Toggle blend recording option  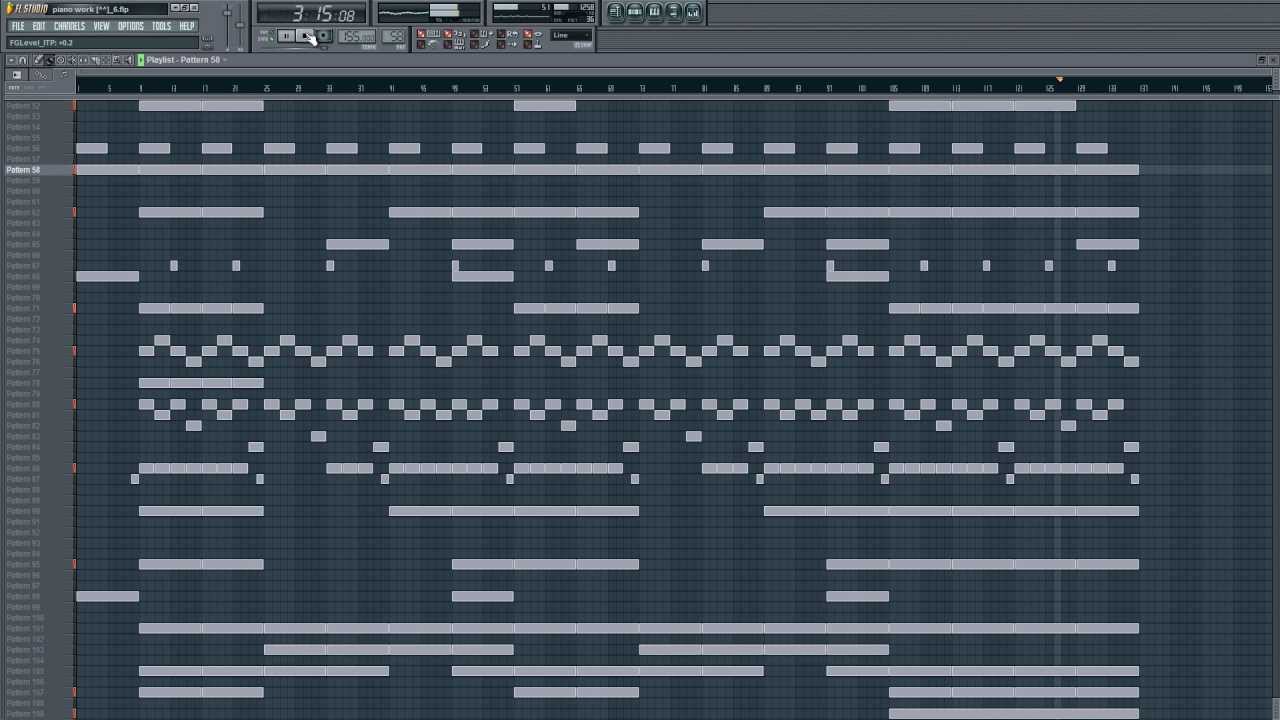pyautogui.click(x=481, y=33)
